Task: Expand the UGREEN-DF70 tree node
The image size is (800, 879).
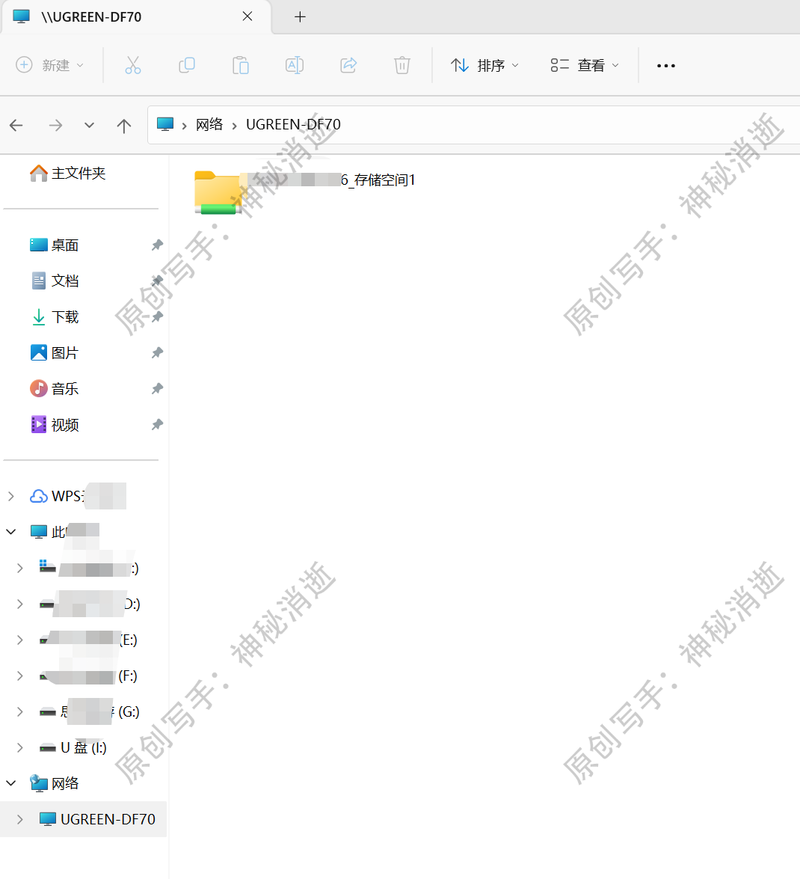Action: (x=20, y=819)
